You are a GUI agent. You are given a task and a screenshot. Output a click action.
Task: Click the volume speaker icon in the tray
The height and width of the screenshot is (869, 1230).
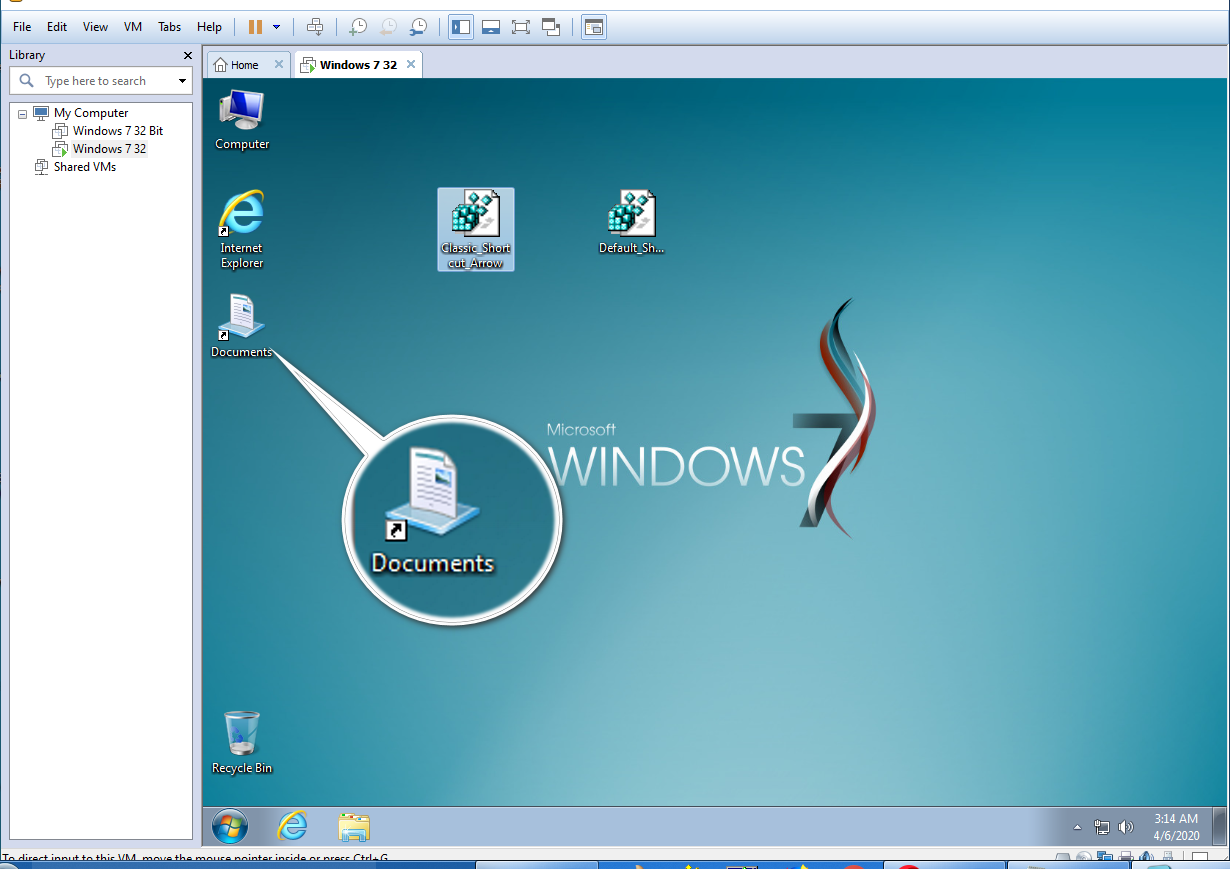(1126, 827)
